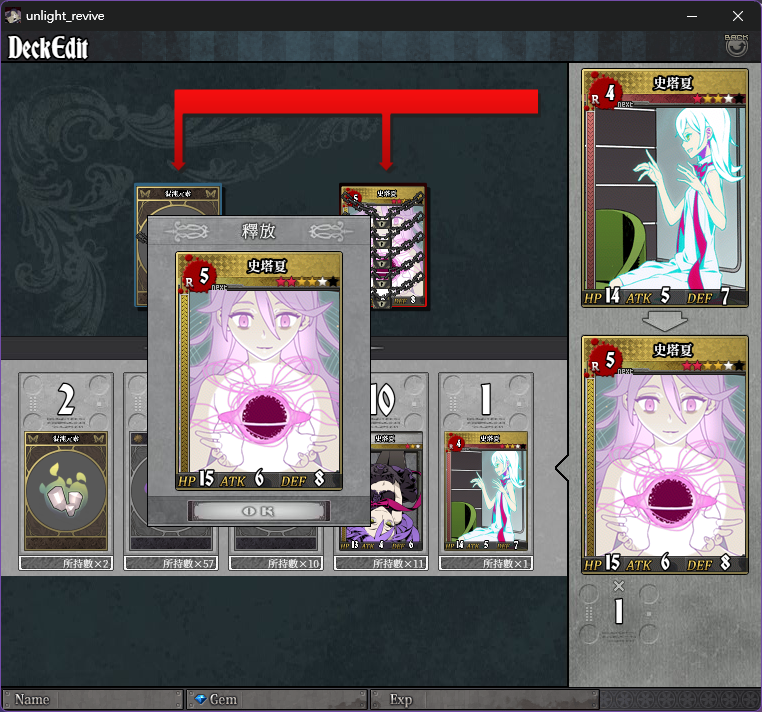Click the BACK arrow icon
The width and height of the screenshot is (762, 712).
pyautogui.click(x=736, y=46)
